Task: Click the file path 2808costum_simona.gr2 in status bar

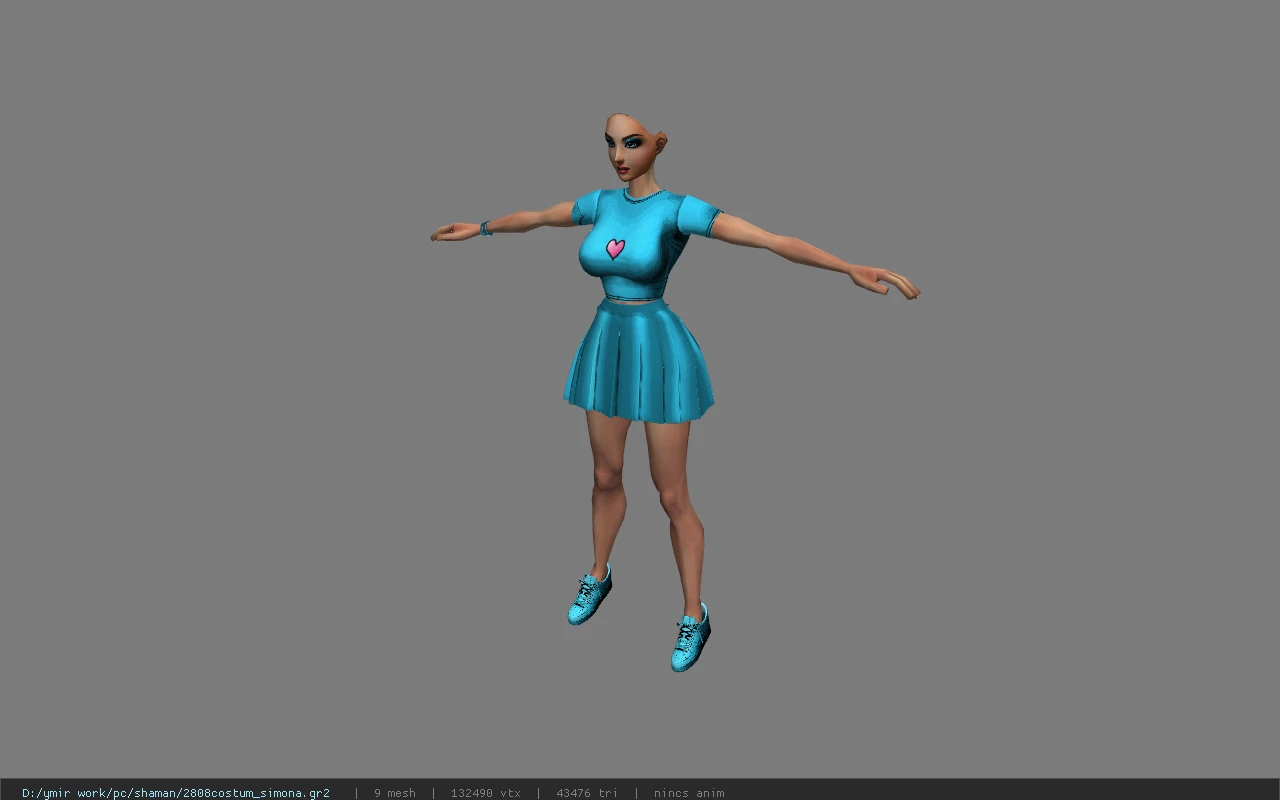Action: click(176, 793)
